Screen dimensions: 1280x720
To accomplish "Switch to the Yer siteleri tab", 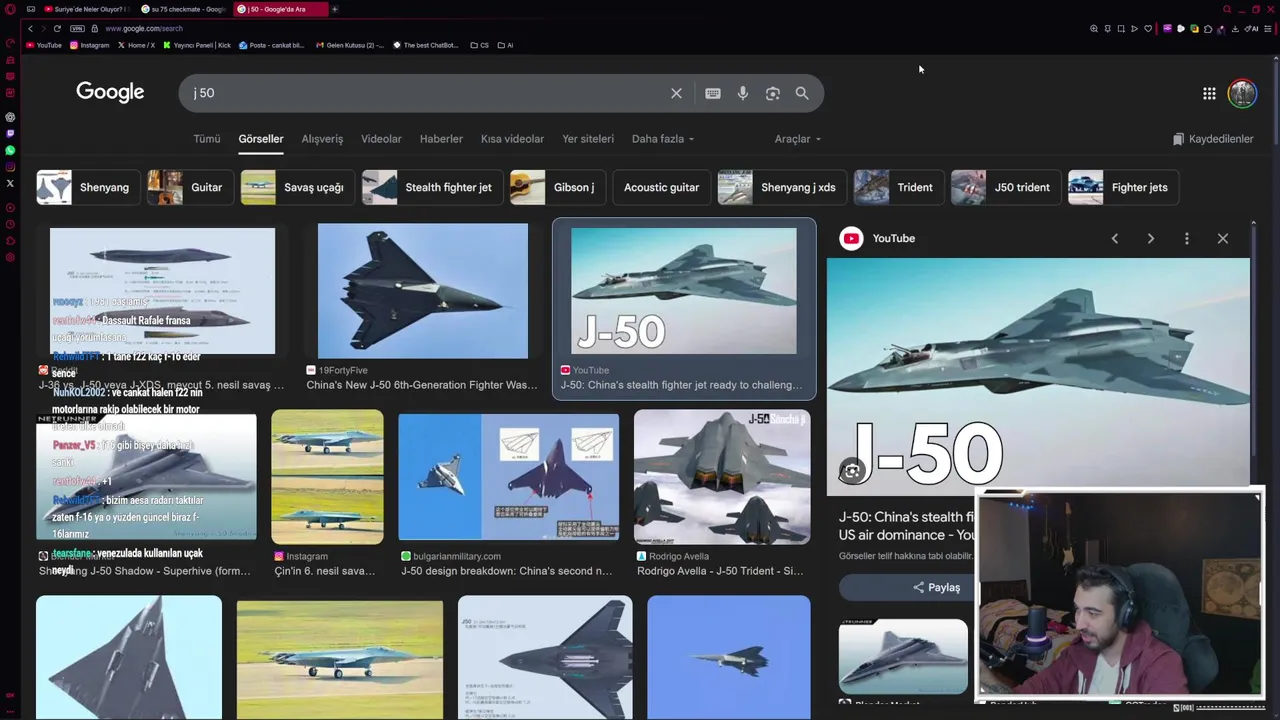I will click(x=588, y=139).
